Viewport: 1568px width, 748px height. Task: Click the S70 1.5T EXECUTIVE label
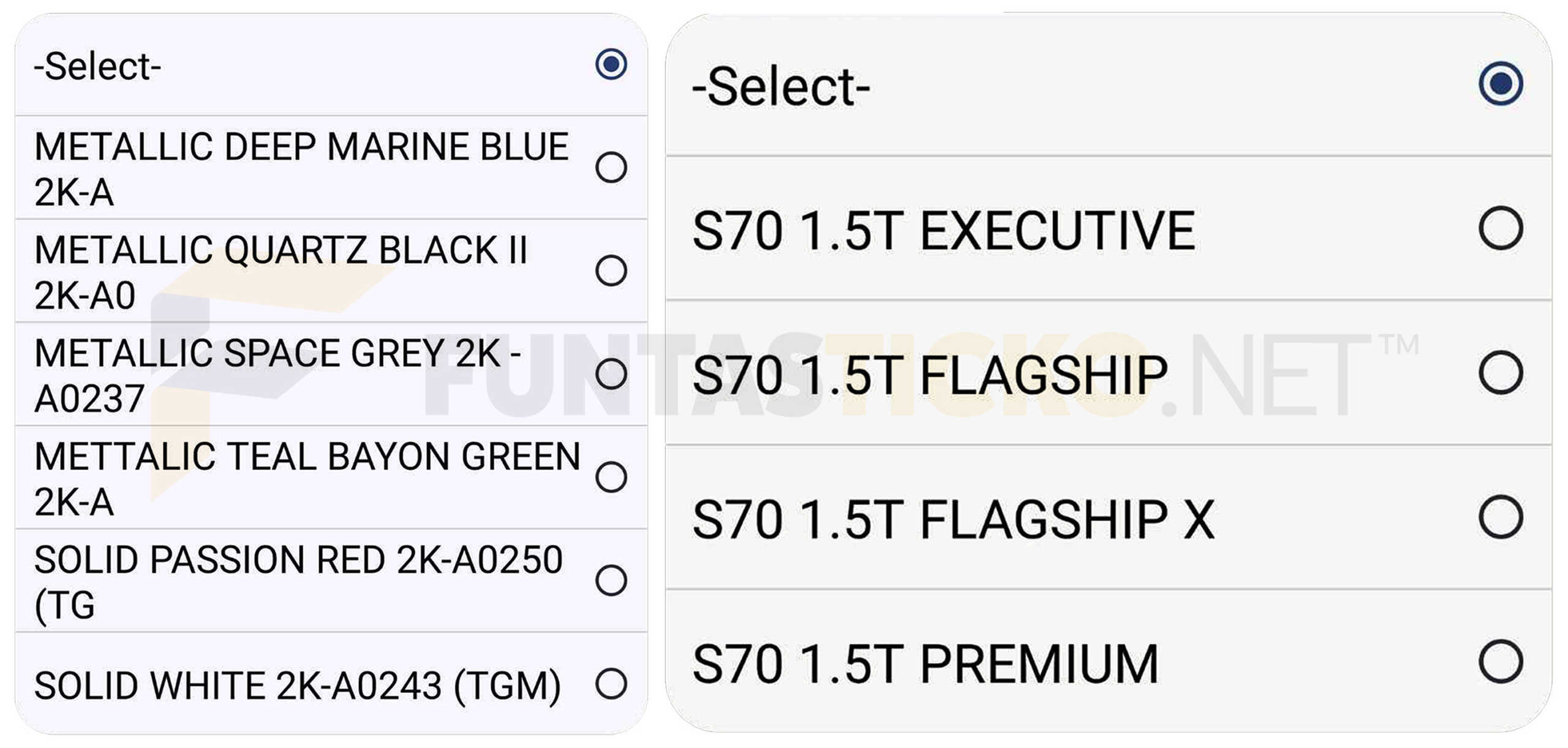coord(944,231)
